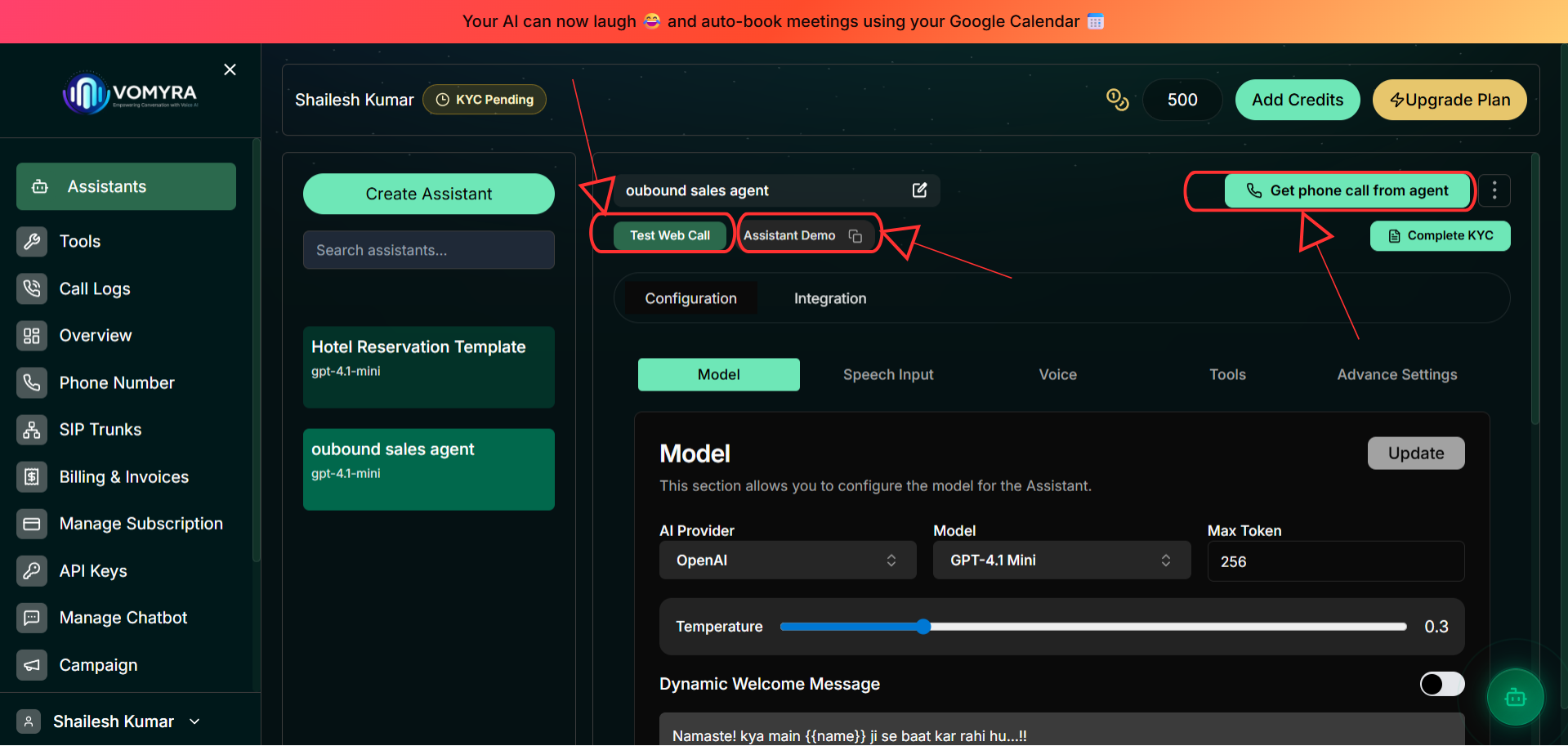Open the three-dot options menu
This screenshot has height=746, width=1568.
[x=1494, y=190]
